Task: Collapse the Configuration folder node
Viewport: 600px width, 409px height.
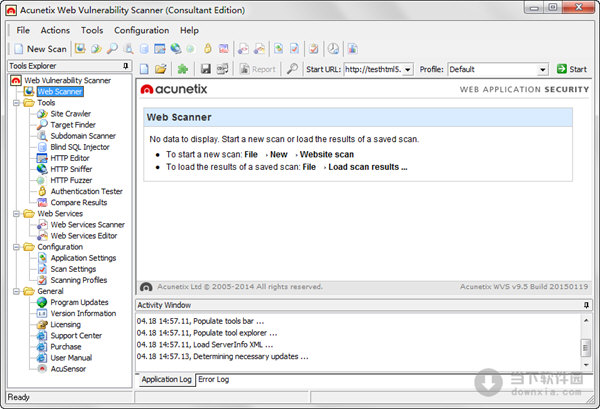Action: (x=16, y=247)
